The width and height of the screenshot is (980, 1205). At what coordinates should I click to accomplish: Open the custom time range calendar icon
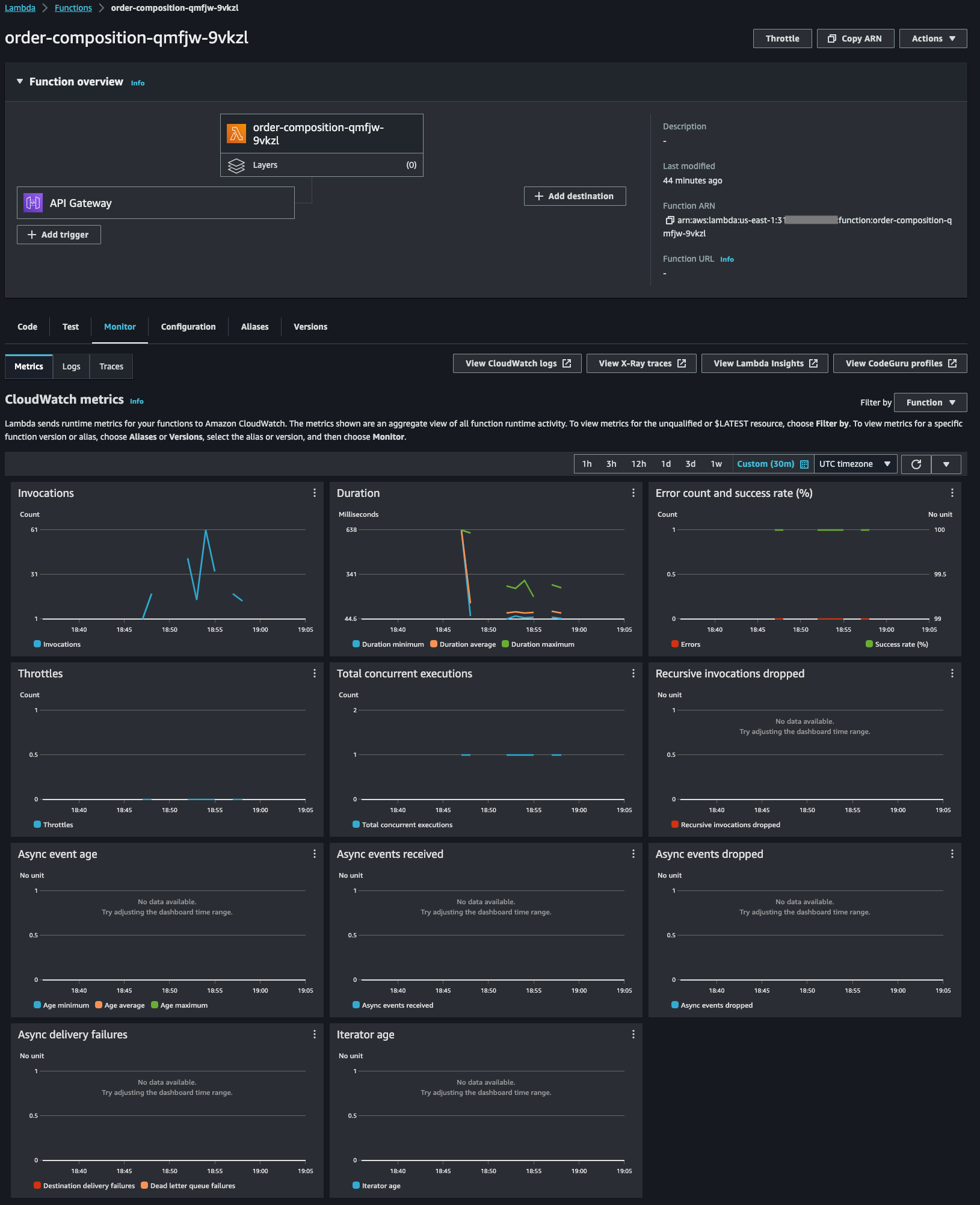[x=804, y=464]
